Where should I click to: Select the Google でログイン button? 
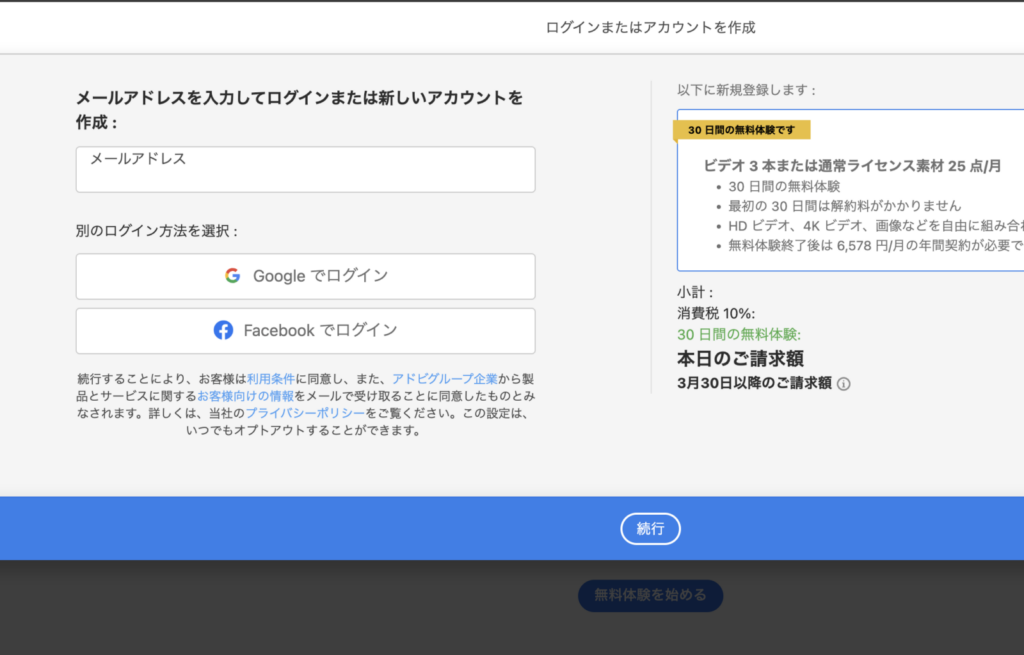(x=305, y=276)
